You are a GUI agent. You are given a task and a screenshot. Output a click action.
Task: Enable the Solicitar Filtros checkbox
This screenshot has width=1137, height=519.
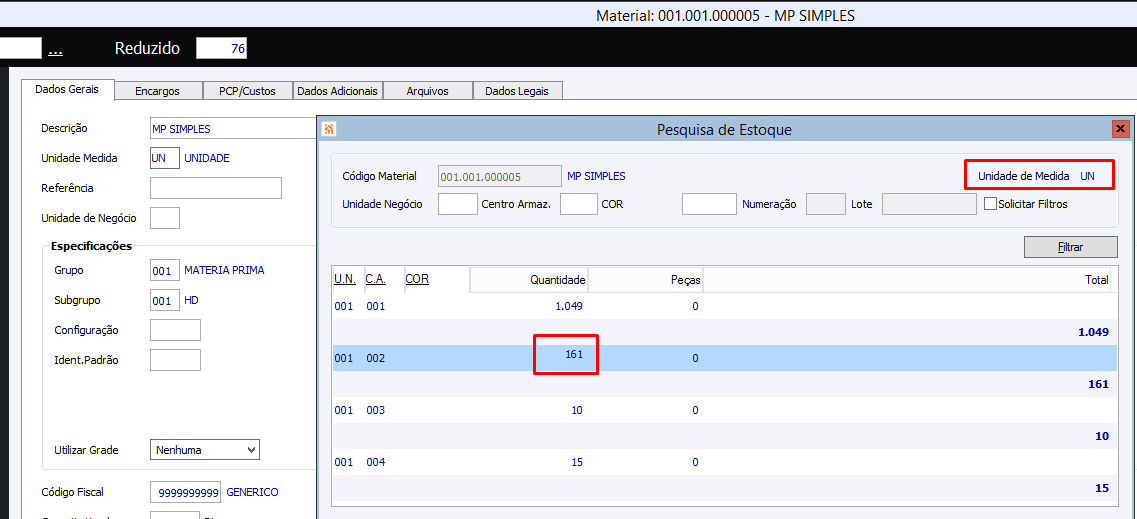(990, 204)
